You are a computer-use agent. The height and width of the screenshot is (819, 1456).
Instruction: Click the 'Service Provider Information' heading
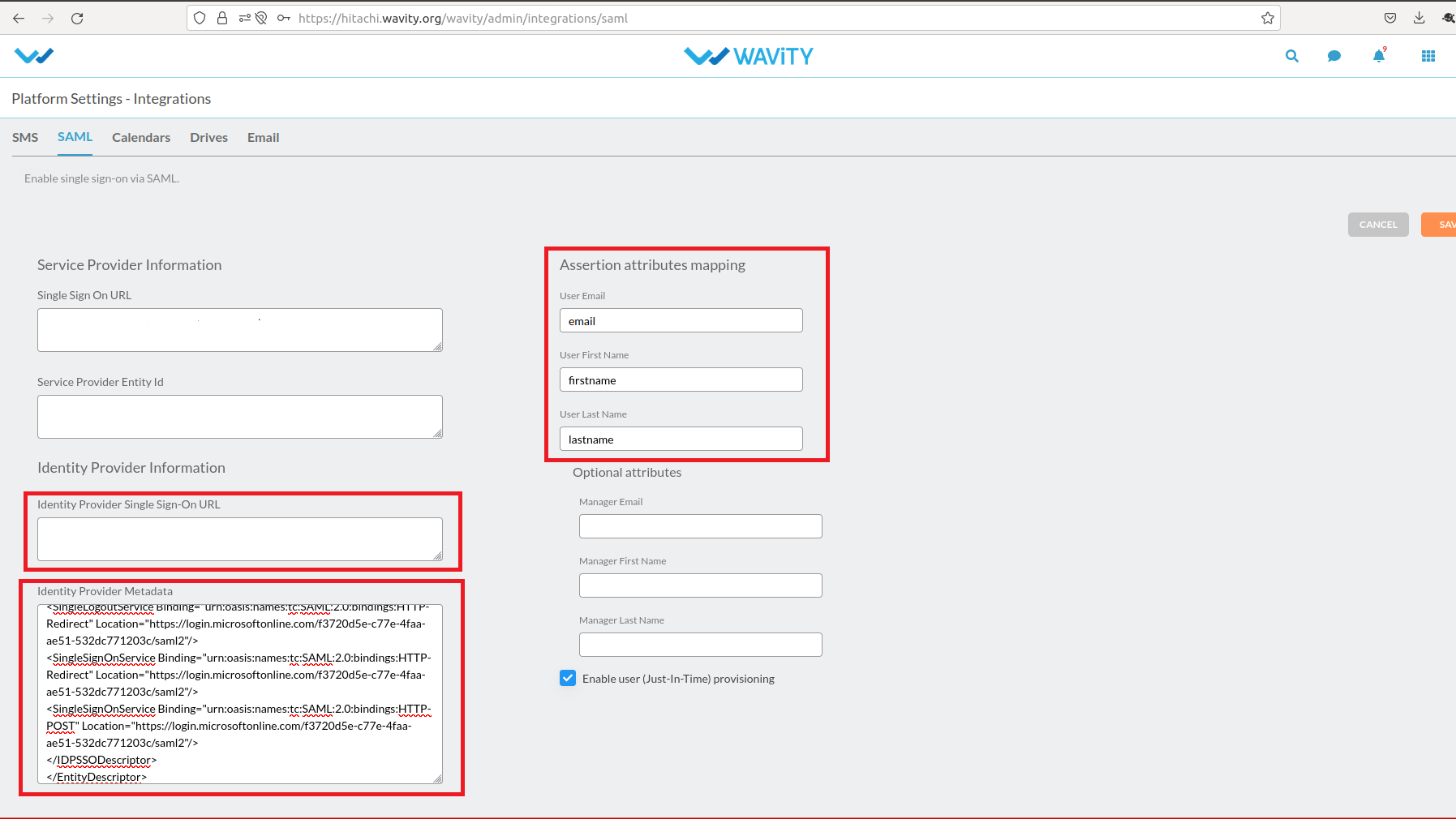(x=129, y=265)
